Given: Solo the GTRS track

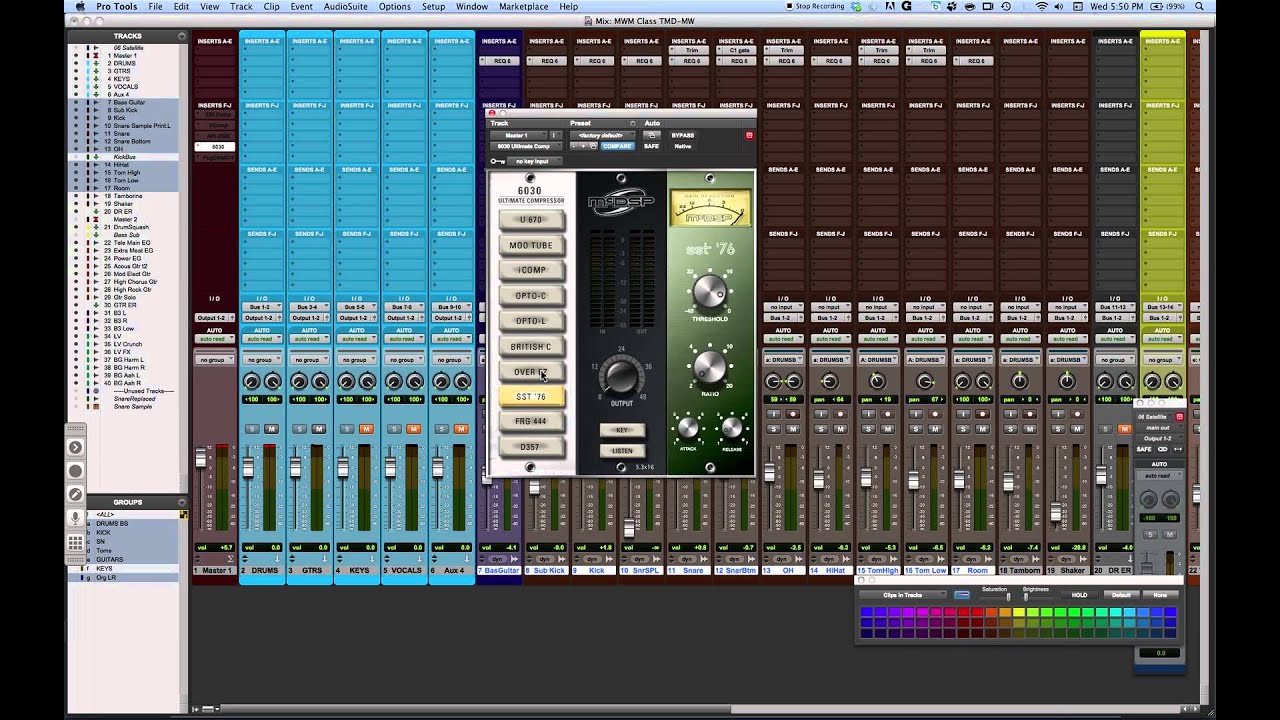Looking at the screenshot, I should [x=299, y=429].
